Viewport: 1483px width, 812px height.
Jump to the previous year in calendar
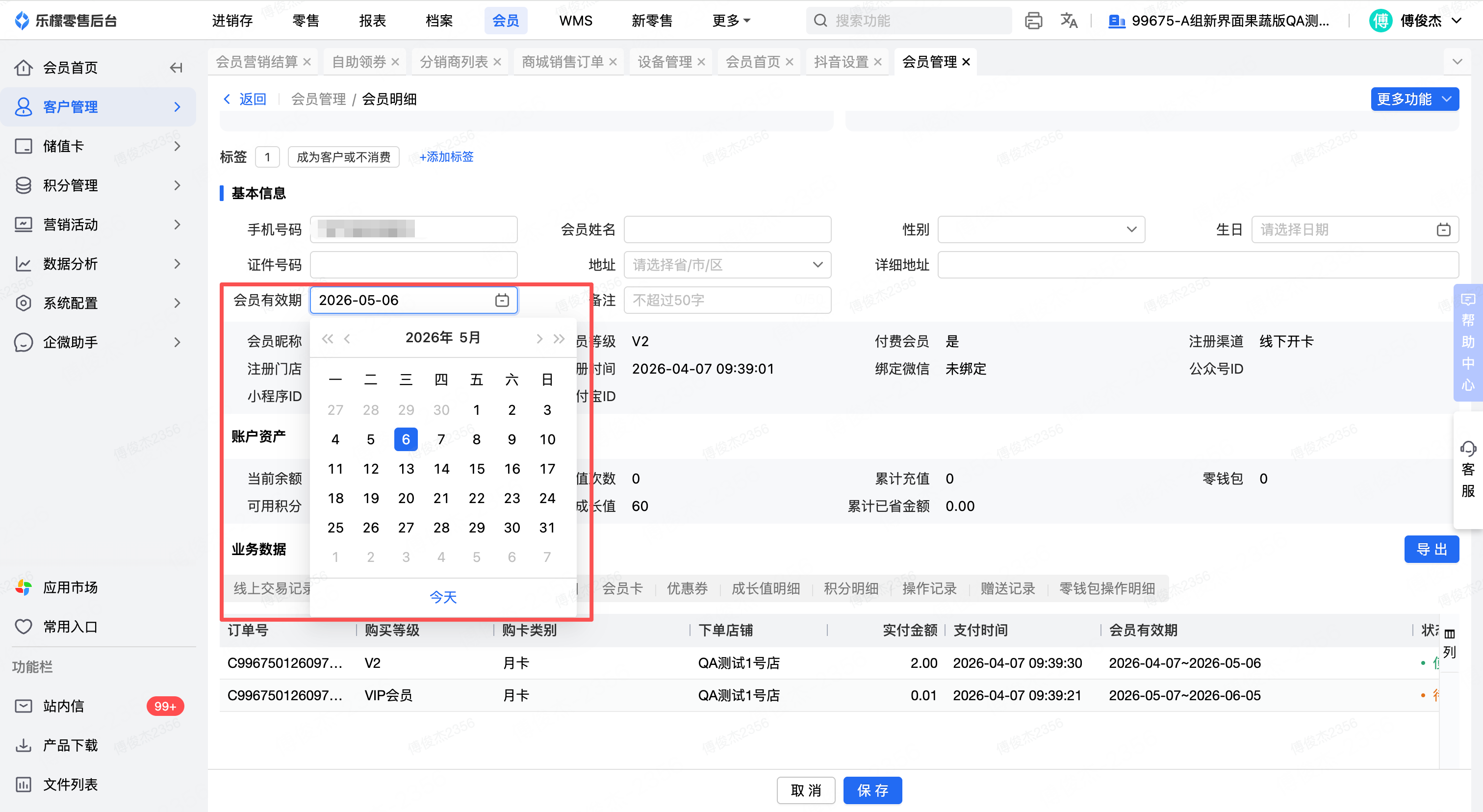tap(328, 338)
